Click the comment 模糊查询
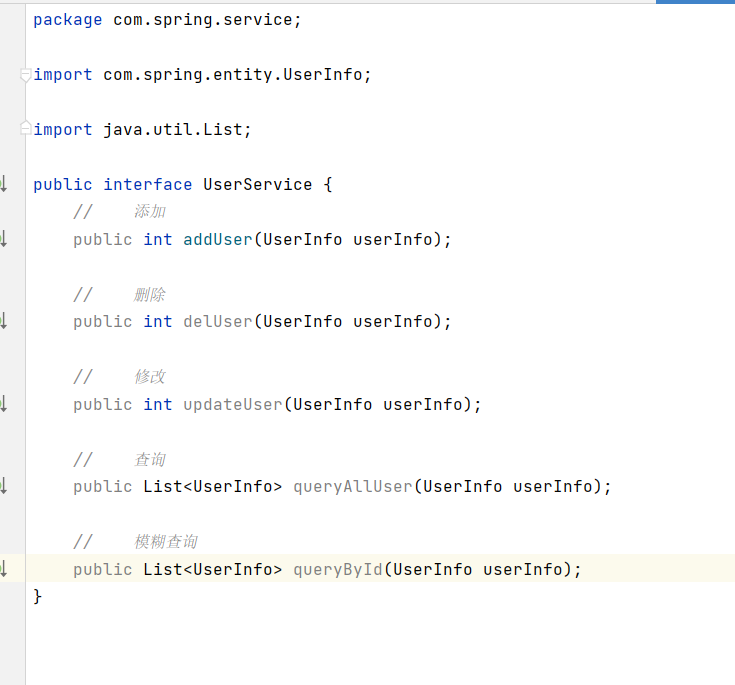 (x=166, y=542)
